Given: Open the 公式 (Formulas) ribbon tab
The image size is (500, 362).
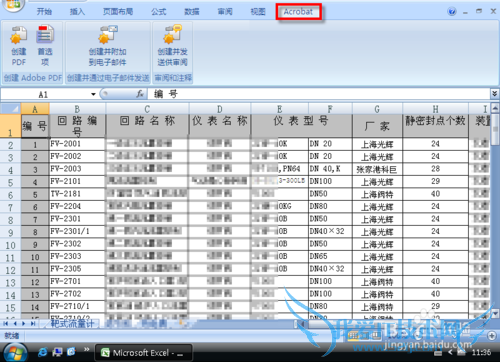Looking at the screenshot, I should coord(158,12).
